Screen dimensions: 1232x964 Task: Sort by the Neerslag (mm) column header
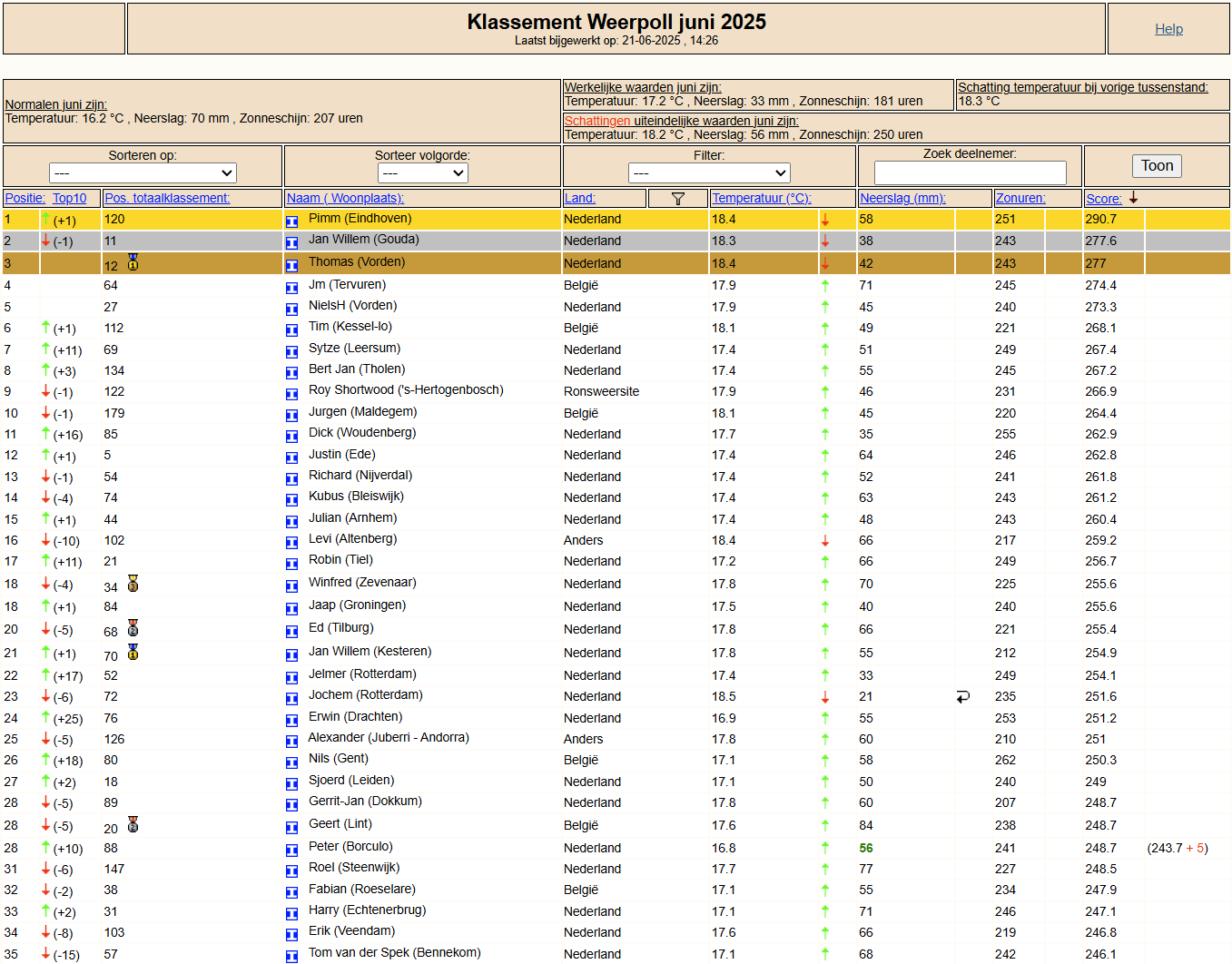(x=902, y=198)
